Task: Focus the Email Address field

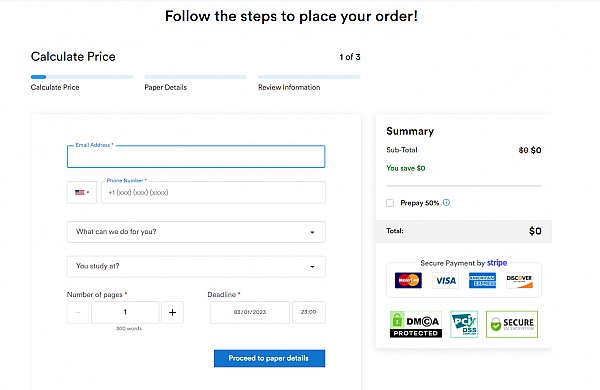Action: coord(196,157)
